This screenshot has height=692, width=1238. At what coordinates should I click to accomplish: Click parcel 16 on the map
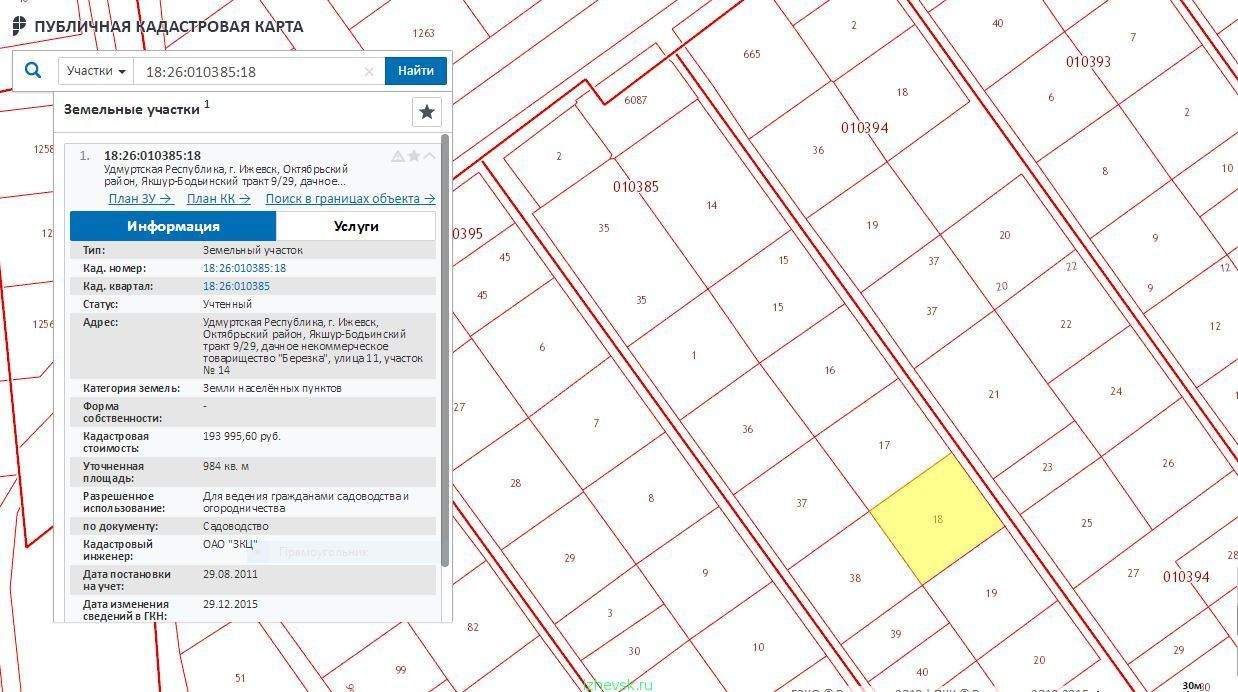(x=830, y=370)
